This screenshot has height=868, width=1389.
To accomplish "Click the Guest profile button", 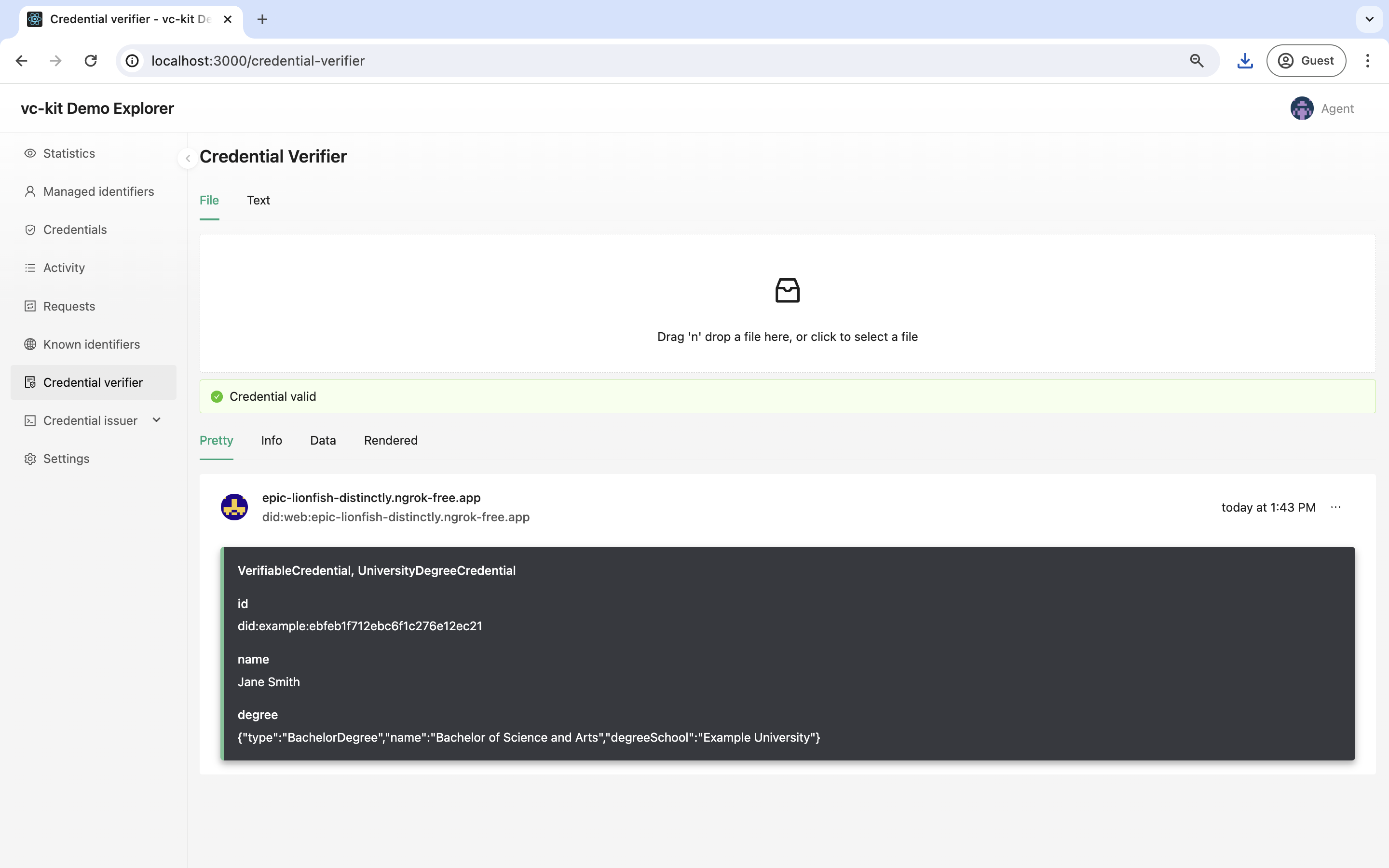I will [x=1306, y=61].
